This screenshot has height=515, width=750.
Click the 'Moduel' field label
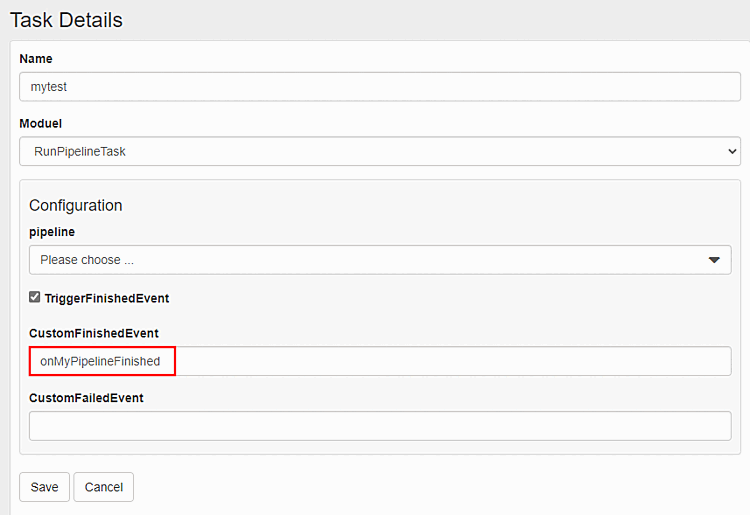[x=41, y=124]
